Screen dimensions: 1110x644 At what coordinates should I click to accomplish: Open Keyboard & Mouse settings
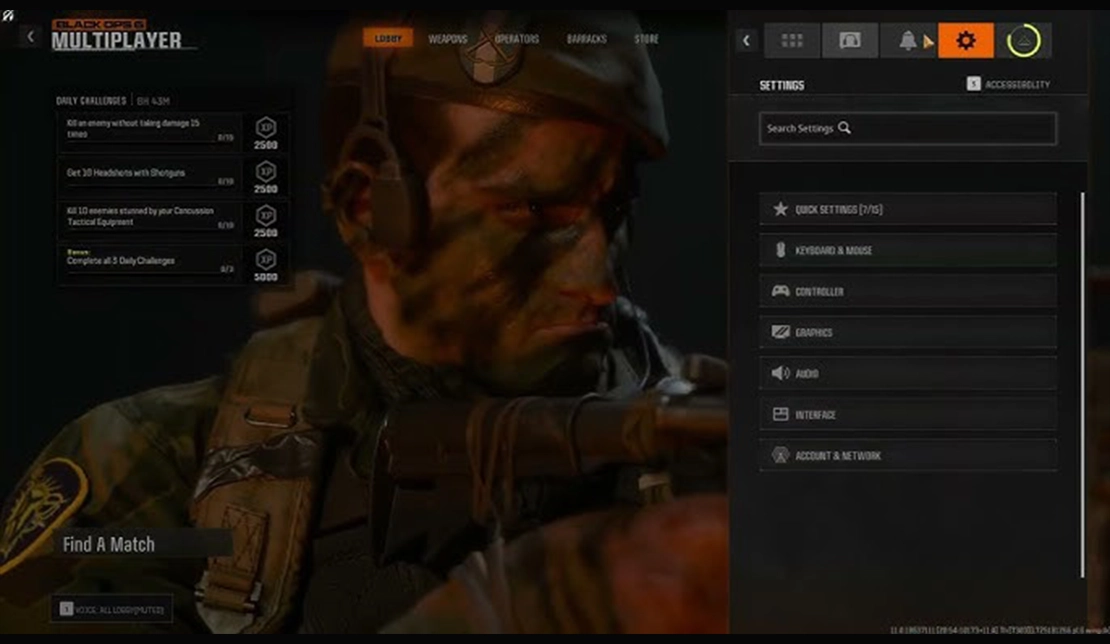(906, 250)
